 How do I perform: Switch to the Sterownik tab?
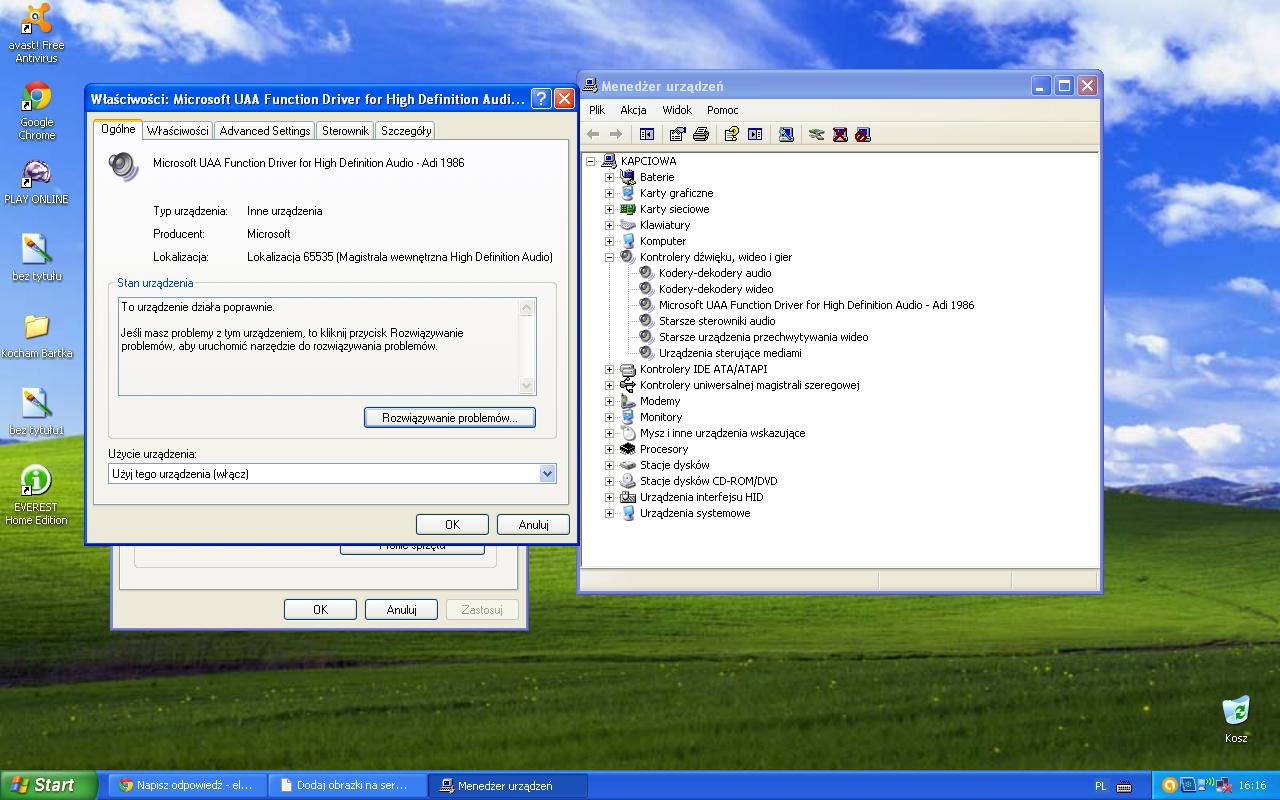346,131
